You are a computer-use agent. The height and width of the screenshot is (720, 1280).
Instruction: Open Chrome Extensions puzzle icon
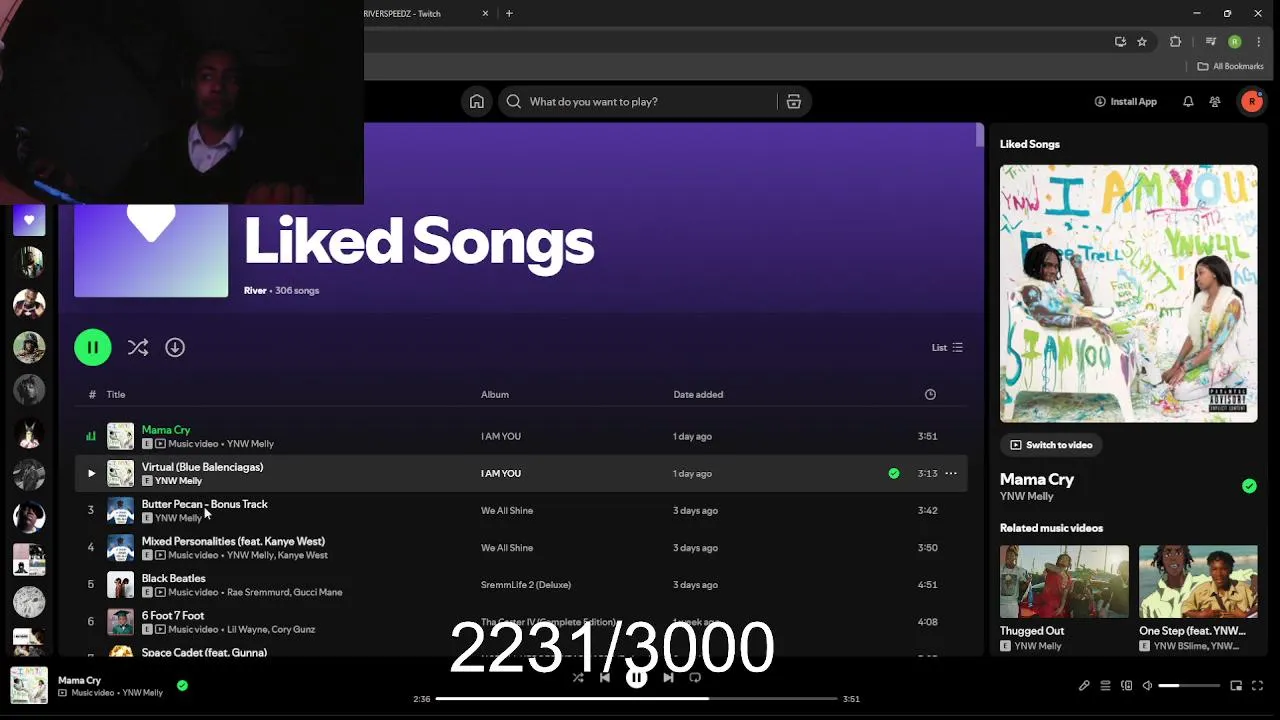[x=1176, y=41]
